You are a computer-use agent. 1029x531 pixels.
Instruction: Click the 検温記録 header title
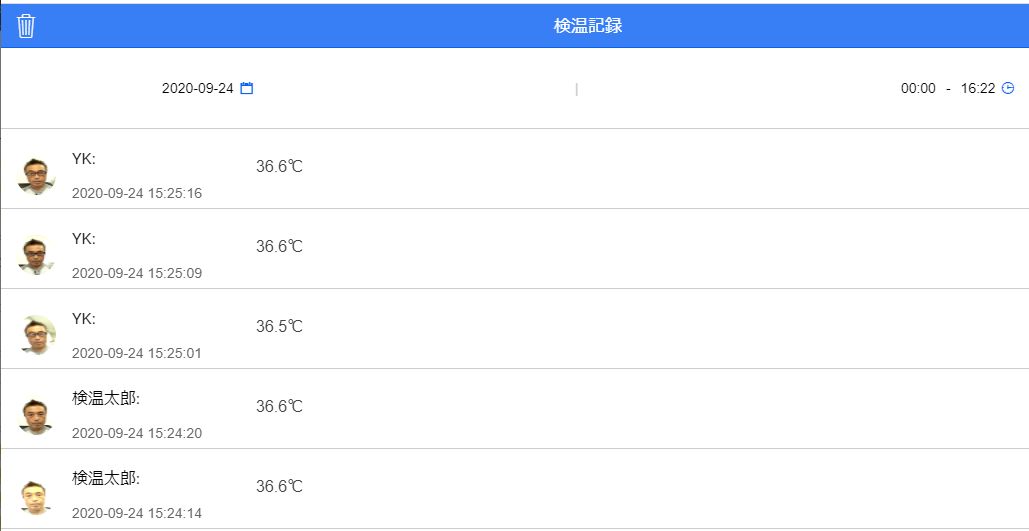tap(588, 26)
